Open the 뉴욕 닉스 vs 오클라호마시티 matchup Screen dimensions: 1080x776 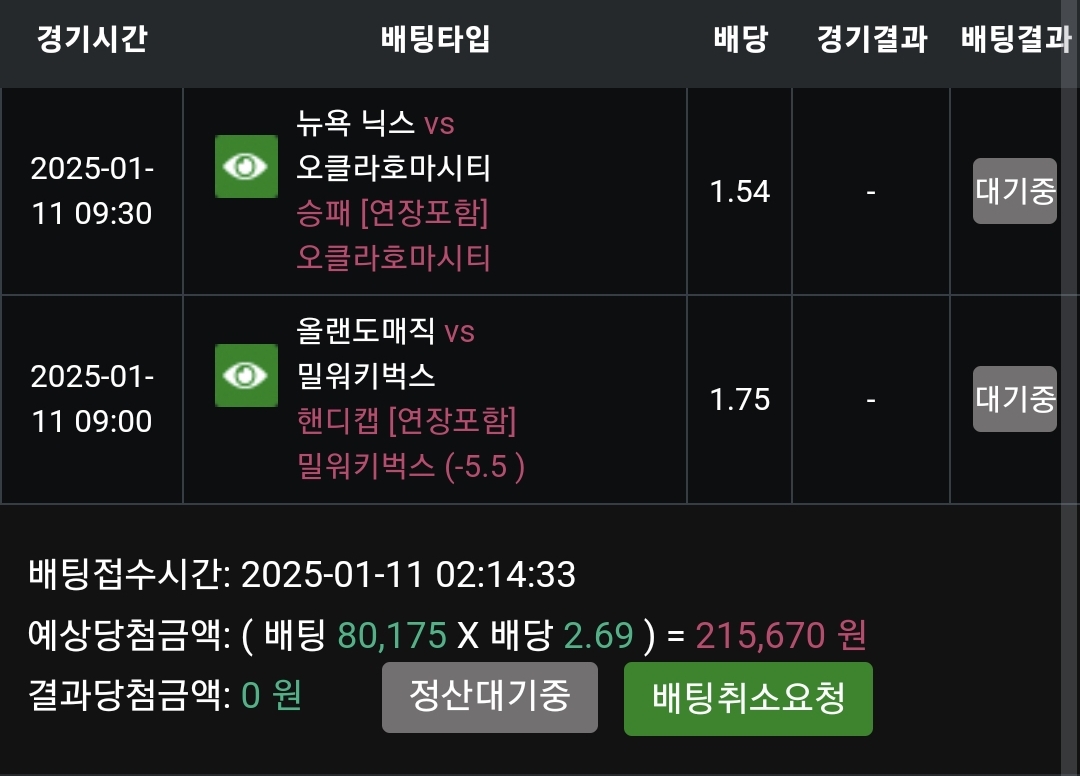tap(393, 145)
